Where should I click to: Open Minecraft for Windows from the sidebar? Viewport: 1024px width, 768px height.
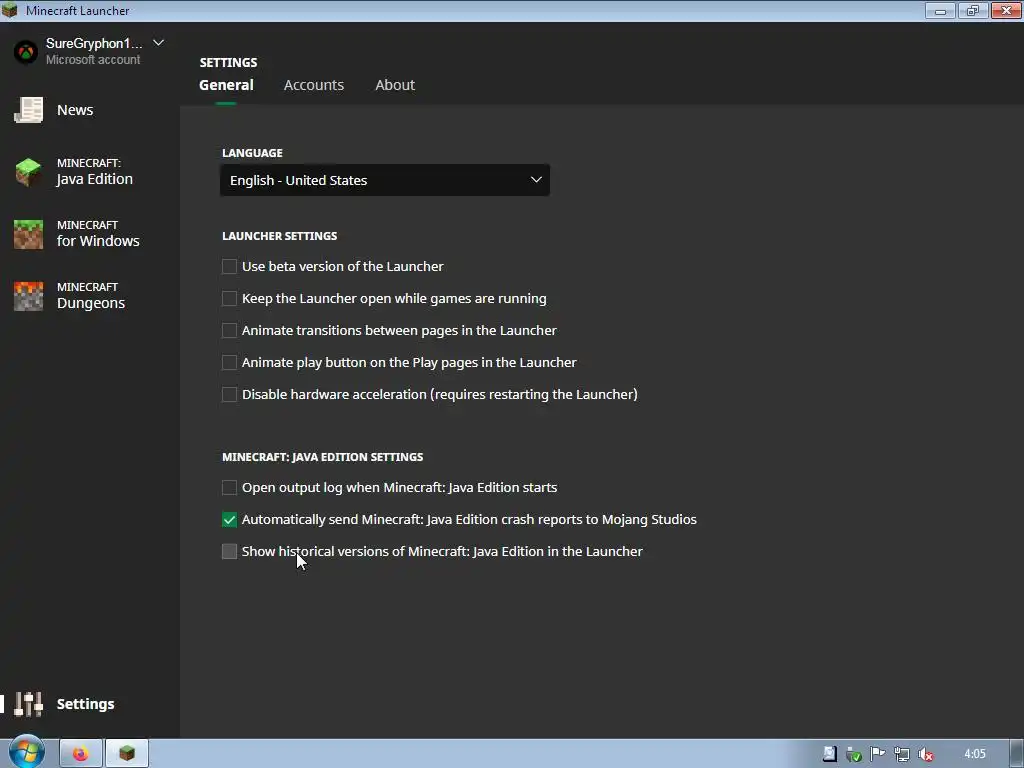(76, 234)
